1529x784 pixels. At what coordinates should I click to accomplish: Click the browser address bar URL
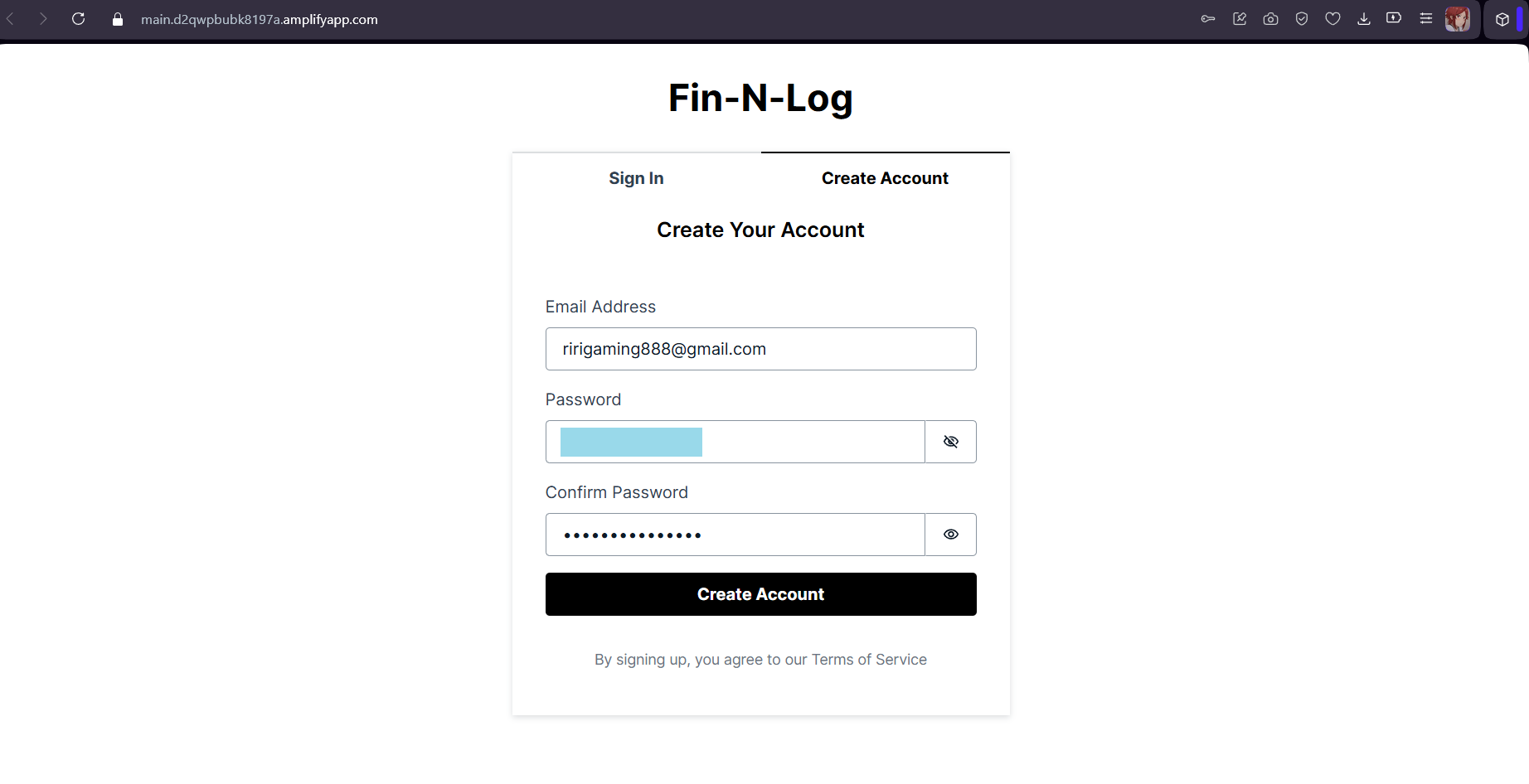click(x=259, y=19)
